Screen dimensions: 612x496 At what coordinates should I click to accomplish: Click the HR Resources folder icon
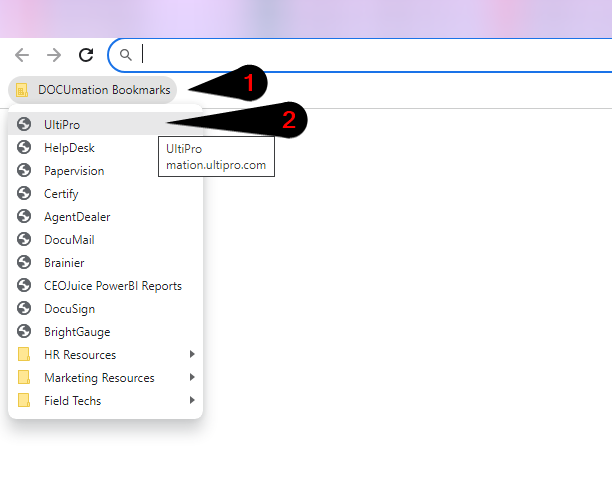click(x=24, y=354)
